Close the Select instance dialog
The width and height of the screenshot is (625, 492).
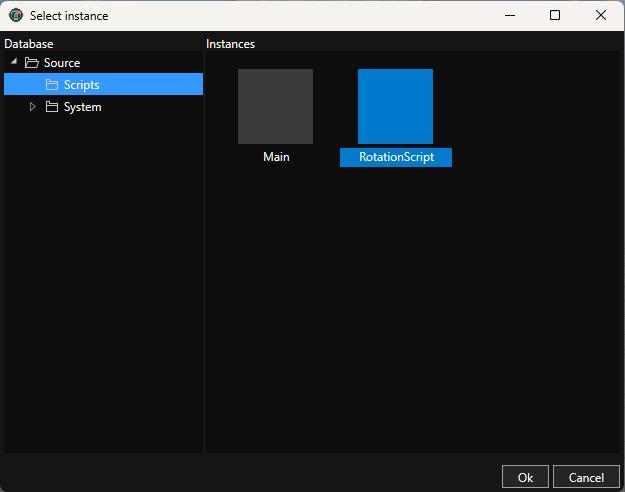(x=601, y=16)
